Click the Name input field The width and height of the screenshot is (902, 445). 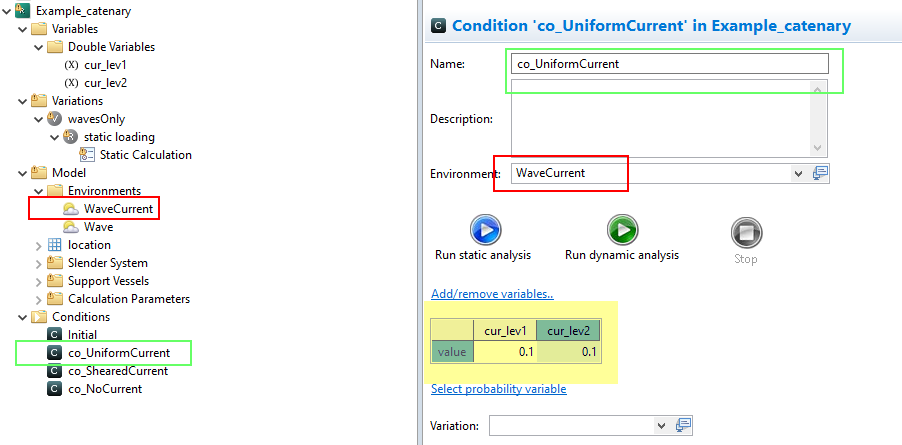(668, 64)
